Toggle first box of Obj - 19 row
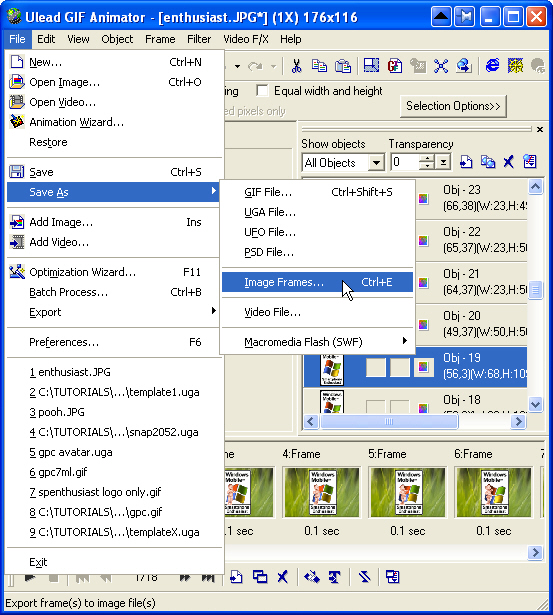 coord(376,367)
